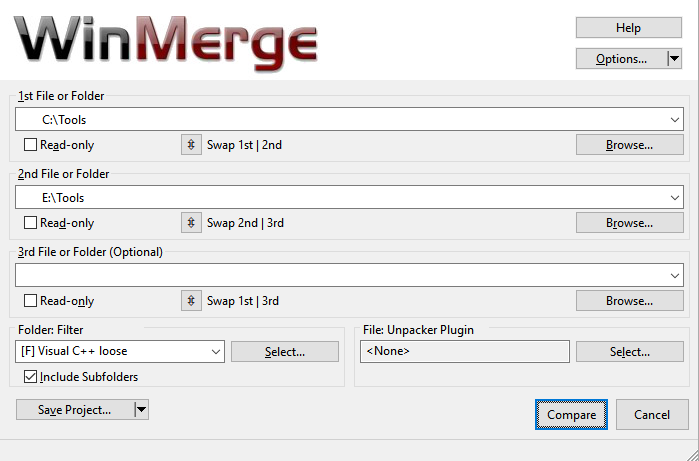
Task: Click the WinMerge logo banner
Action: point(167,40)
